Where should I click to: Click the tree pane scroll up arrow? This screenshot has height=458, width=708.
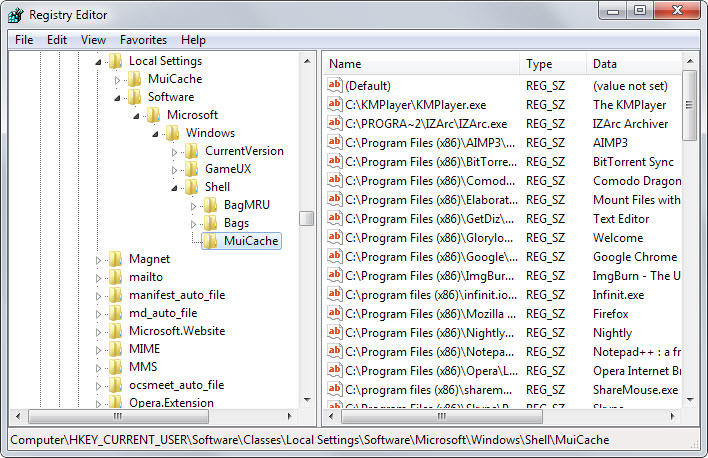point(307,61)
